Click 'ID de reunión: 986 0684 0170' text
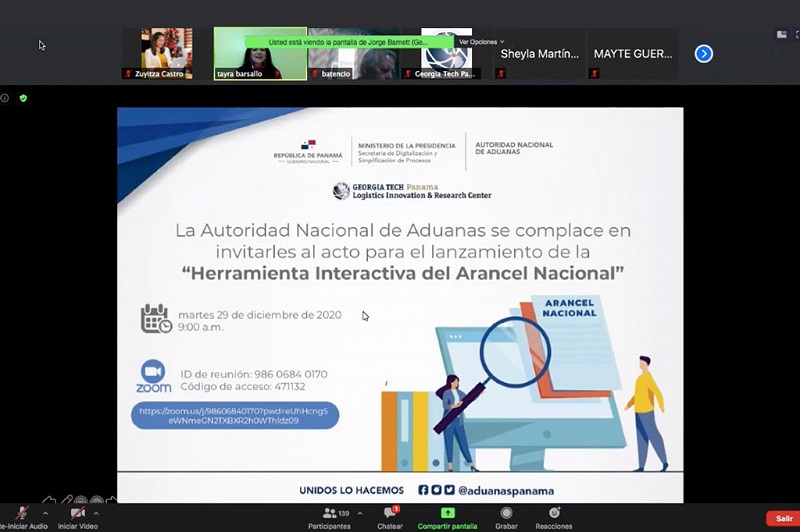800x532 pixels. pyautogui.click(x=254, y=374)
